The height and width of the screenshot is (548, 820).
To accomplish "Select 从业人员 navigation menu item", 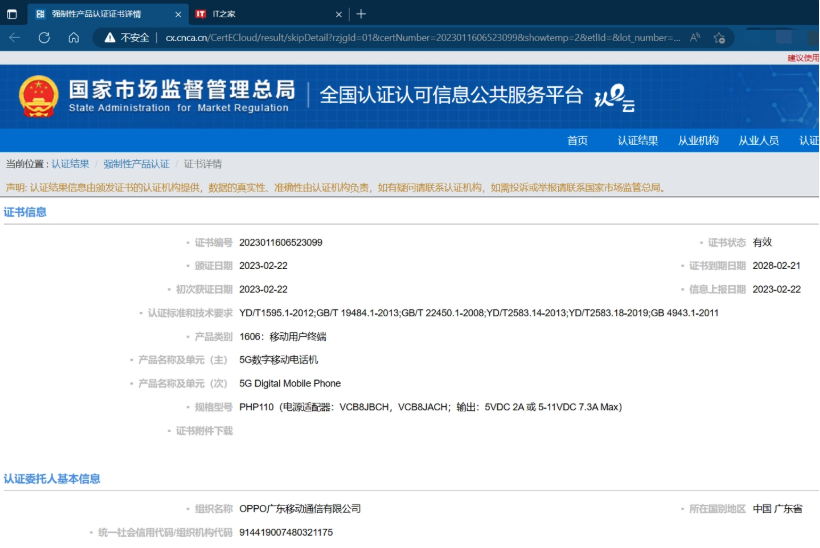I will point(758,140).
